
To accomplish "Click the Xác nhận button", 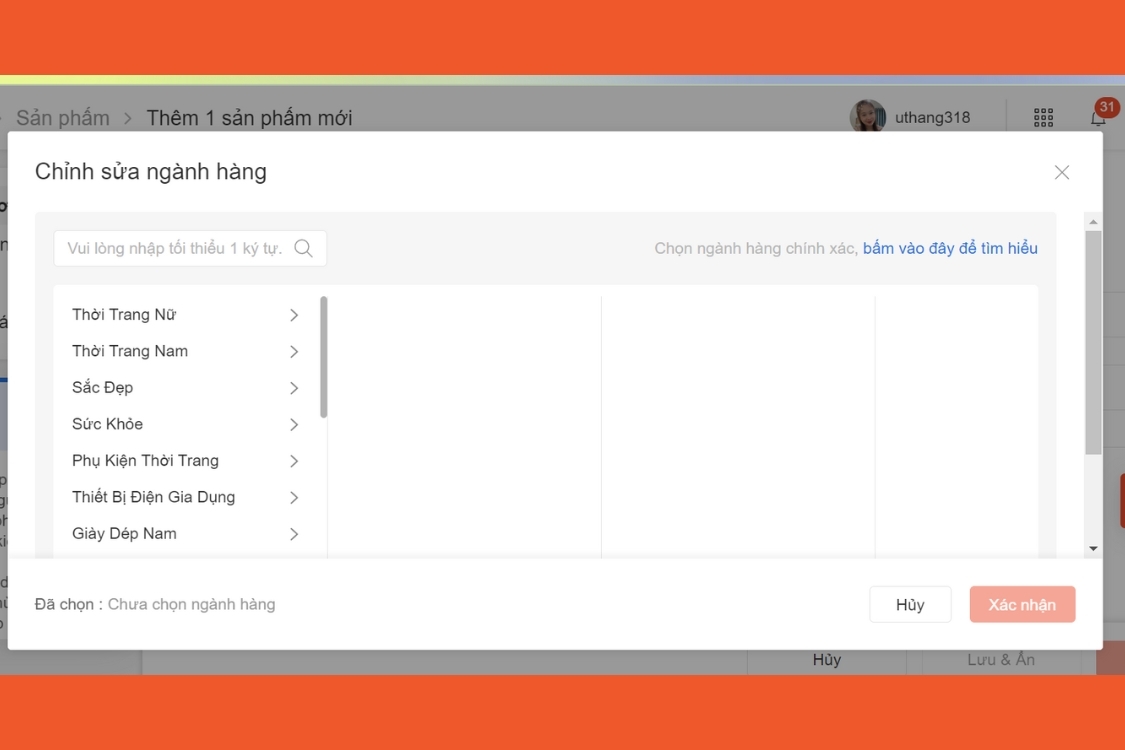I will 1022,604.
